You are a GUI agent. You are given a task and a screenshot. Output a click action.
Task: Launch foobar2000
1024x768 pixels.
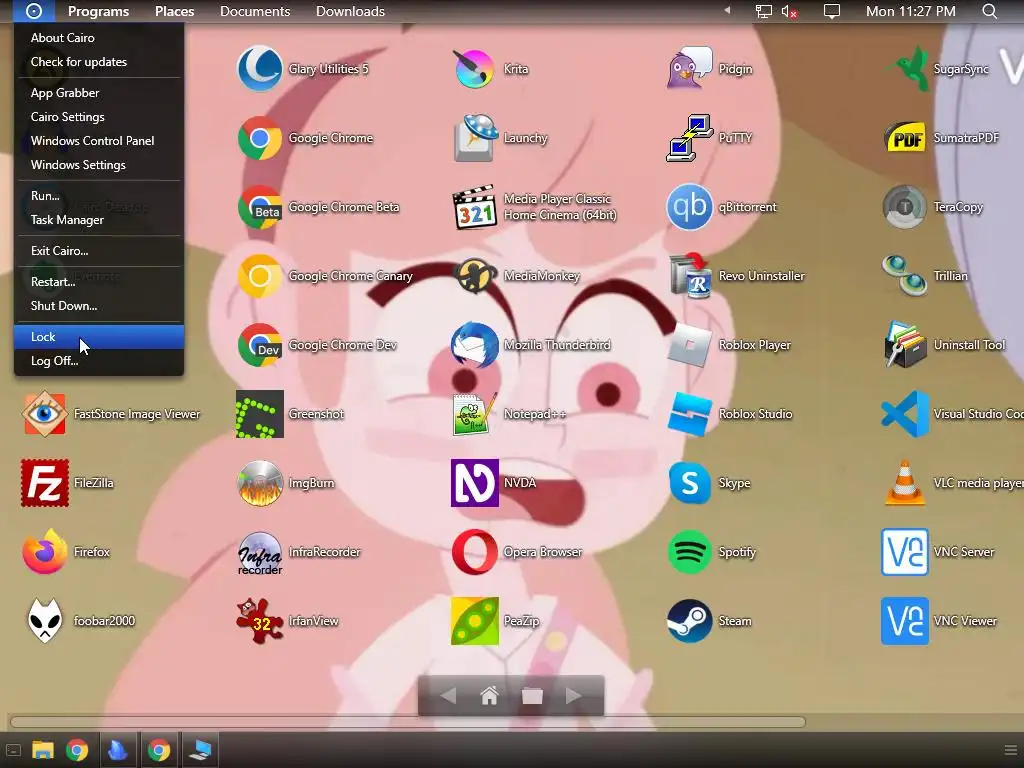tap(45, 621)
